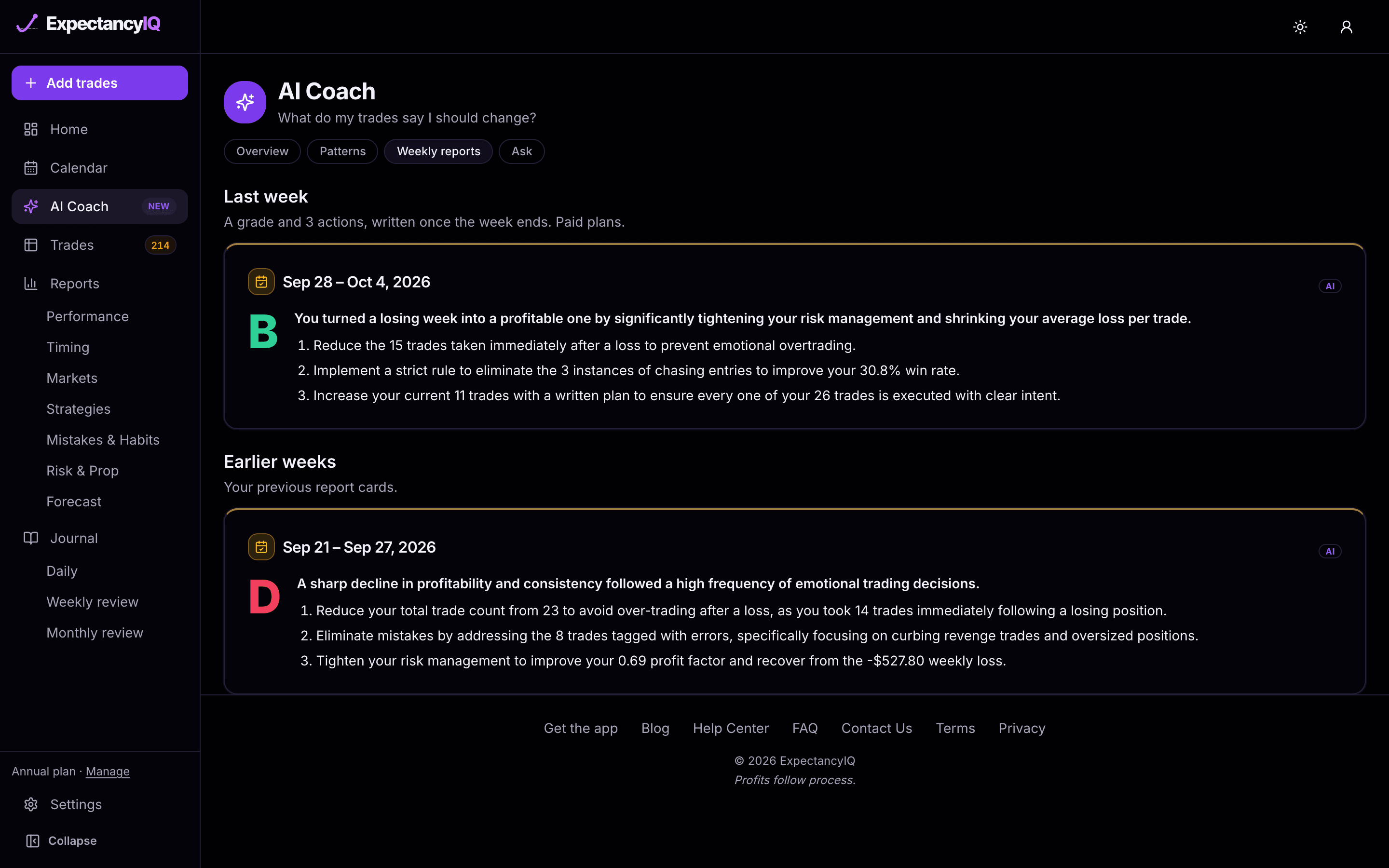Screen dimensions: 1389x868
Task: Open the user account profile icon
Action: [x=1346, y=27]
